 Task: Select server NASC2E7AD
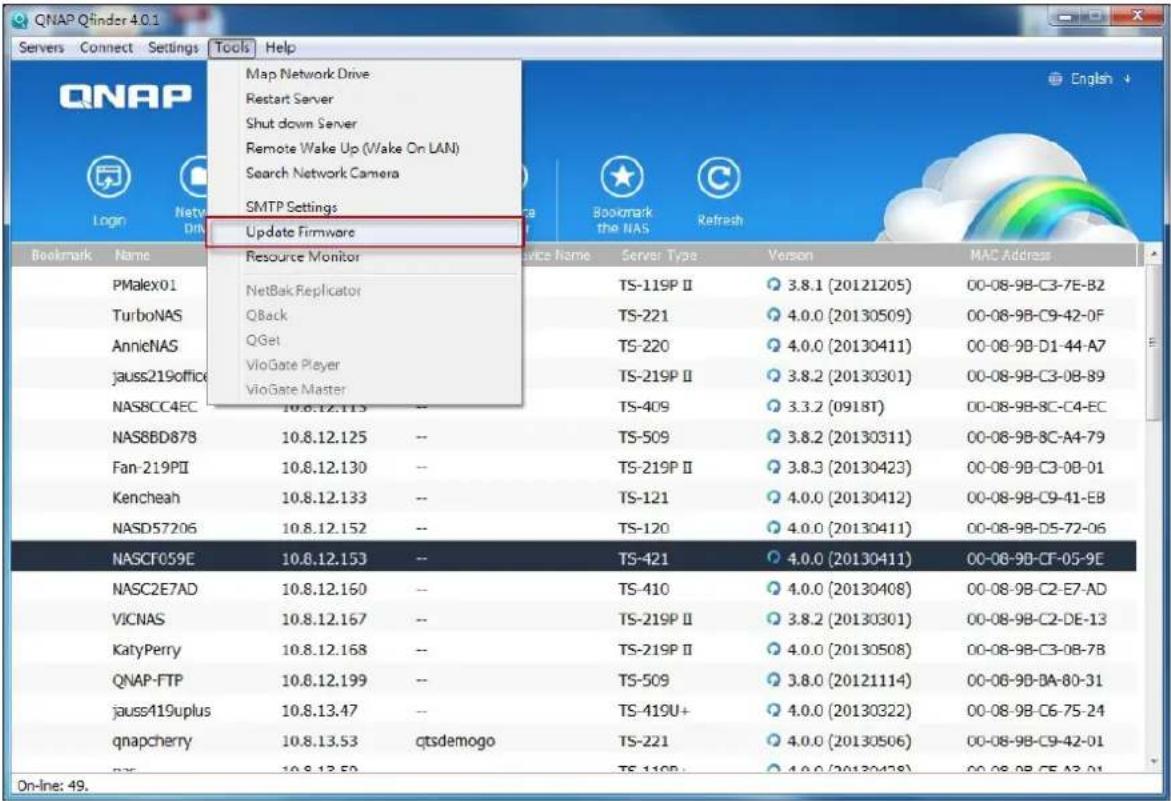(x=574, y=588)
